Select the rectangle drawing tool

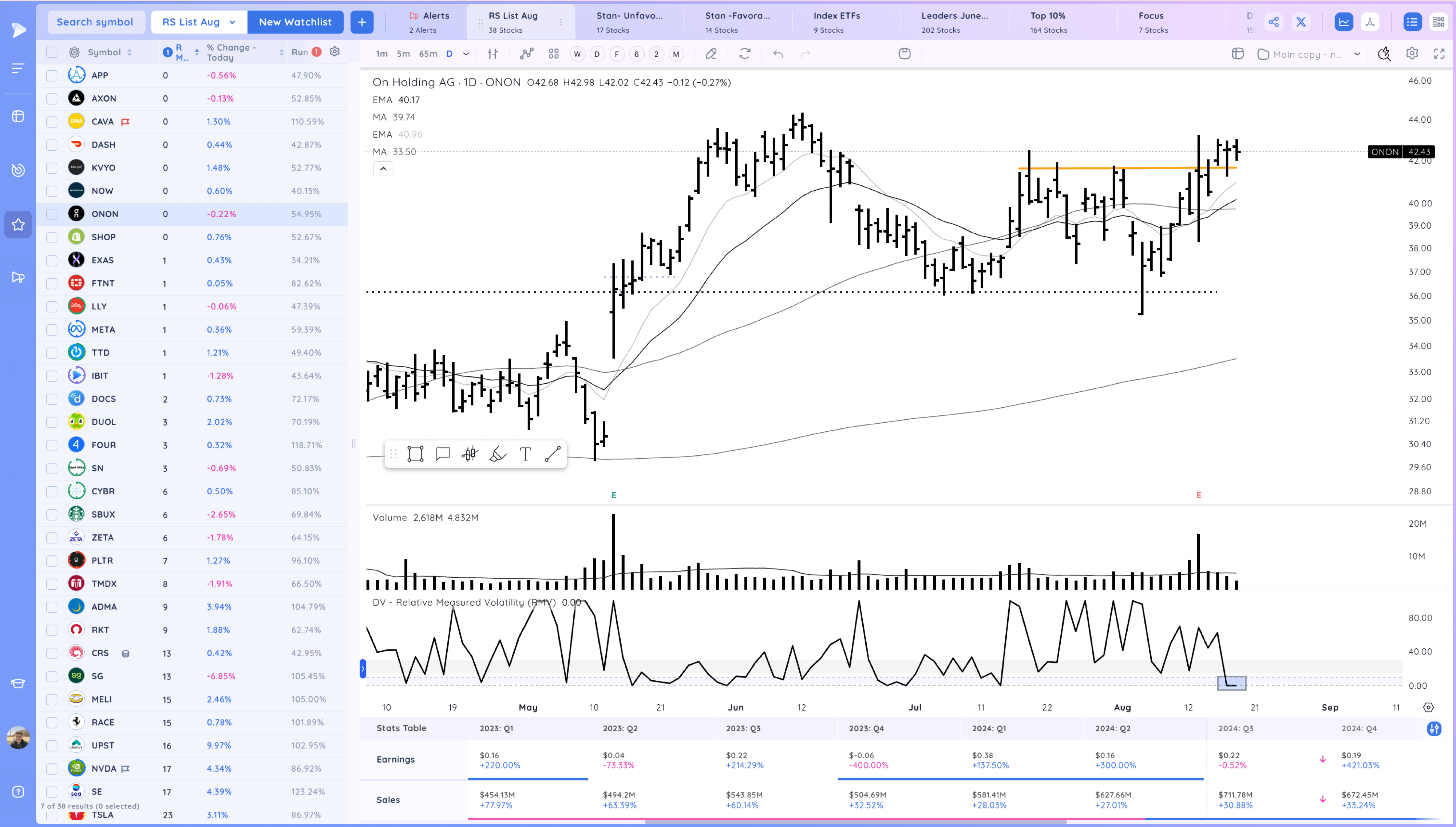pos(416,453)
